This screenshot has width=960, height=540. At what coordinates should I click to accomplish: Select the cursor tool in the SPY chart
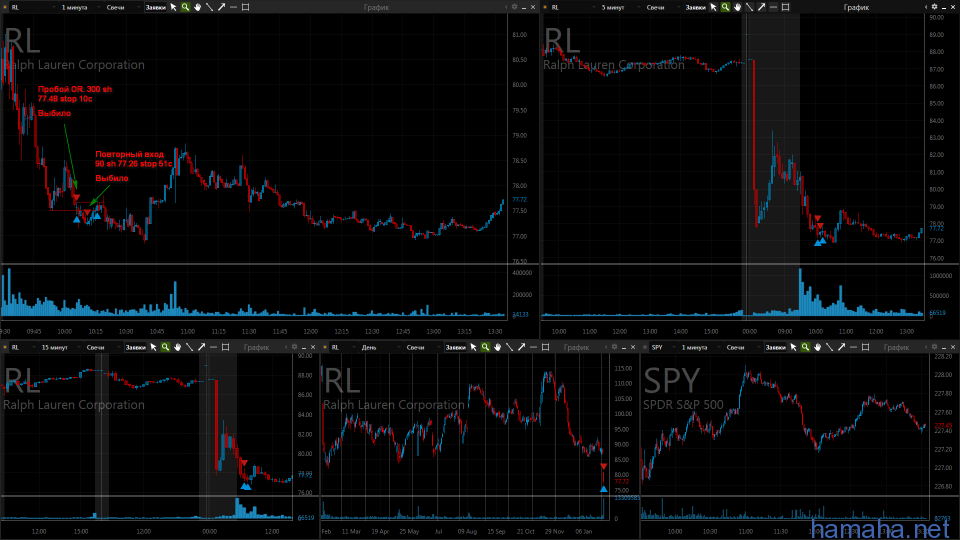[x=793, y=347]
